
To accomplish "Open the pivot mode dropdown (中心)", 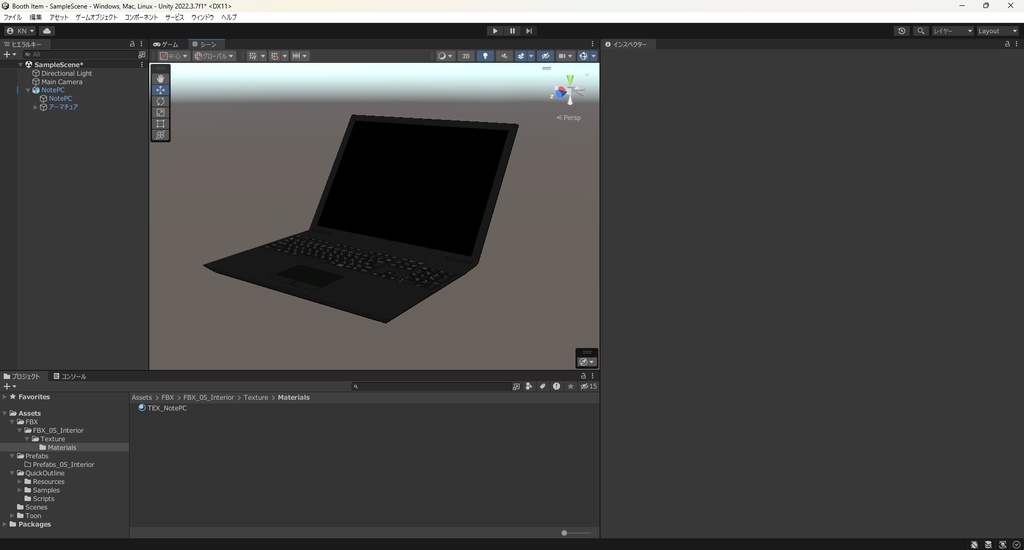I will (173, 56).
